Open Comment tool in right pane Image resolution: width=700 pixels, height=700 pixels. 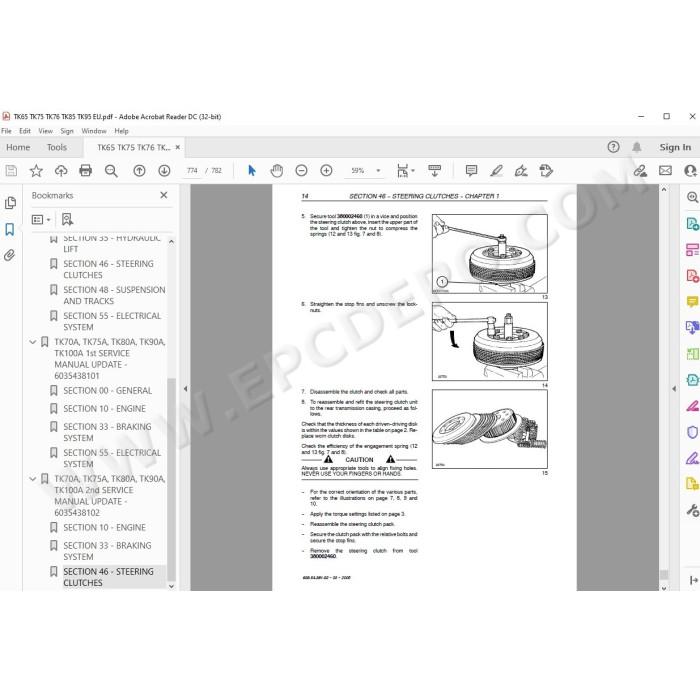(692, 301)
